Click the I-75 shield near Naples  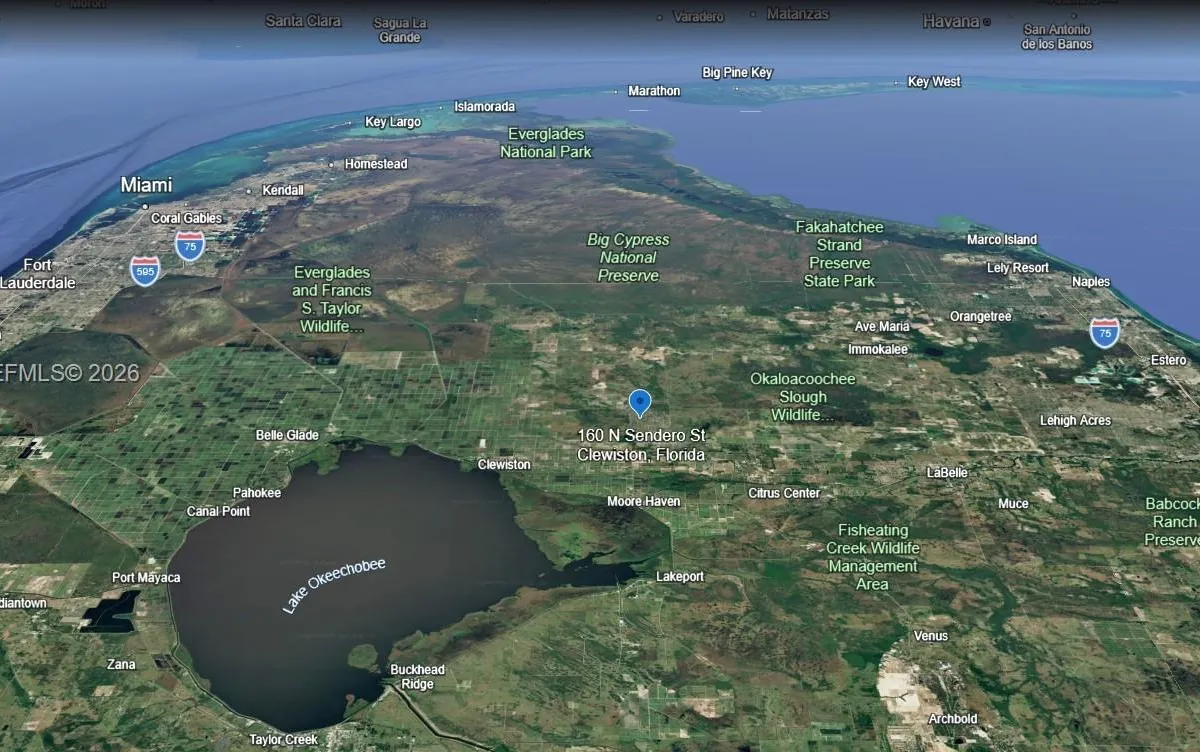click(x=1104, y=332)
